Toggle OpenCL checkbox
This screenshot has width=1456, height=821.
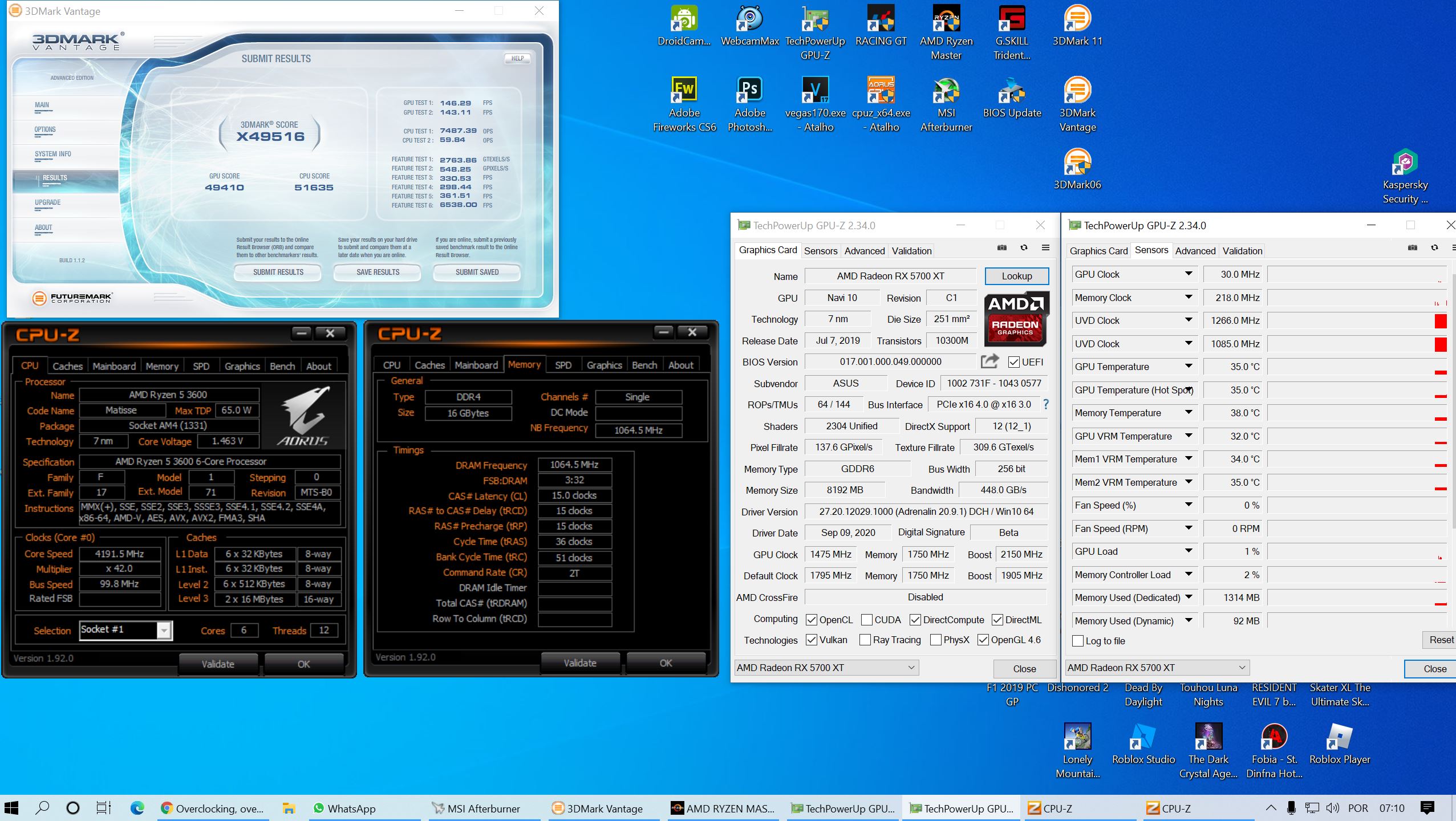pos(811,620)
